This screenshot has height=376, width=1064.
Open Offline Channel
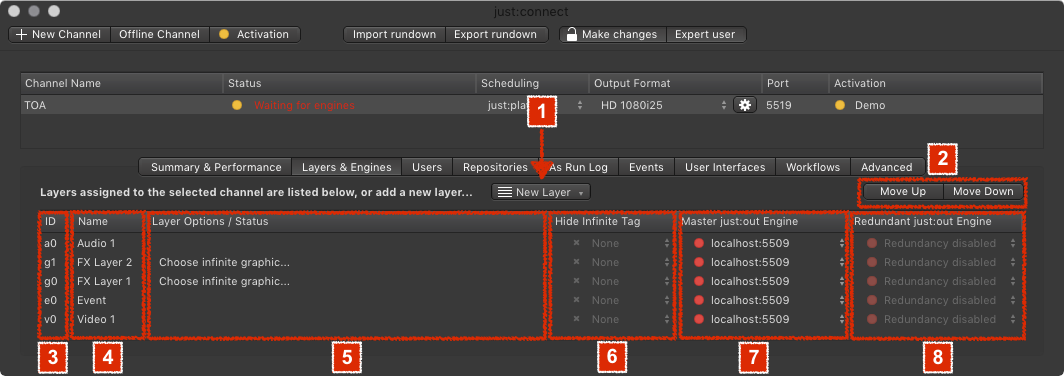(x=159, y=34)
